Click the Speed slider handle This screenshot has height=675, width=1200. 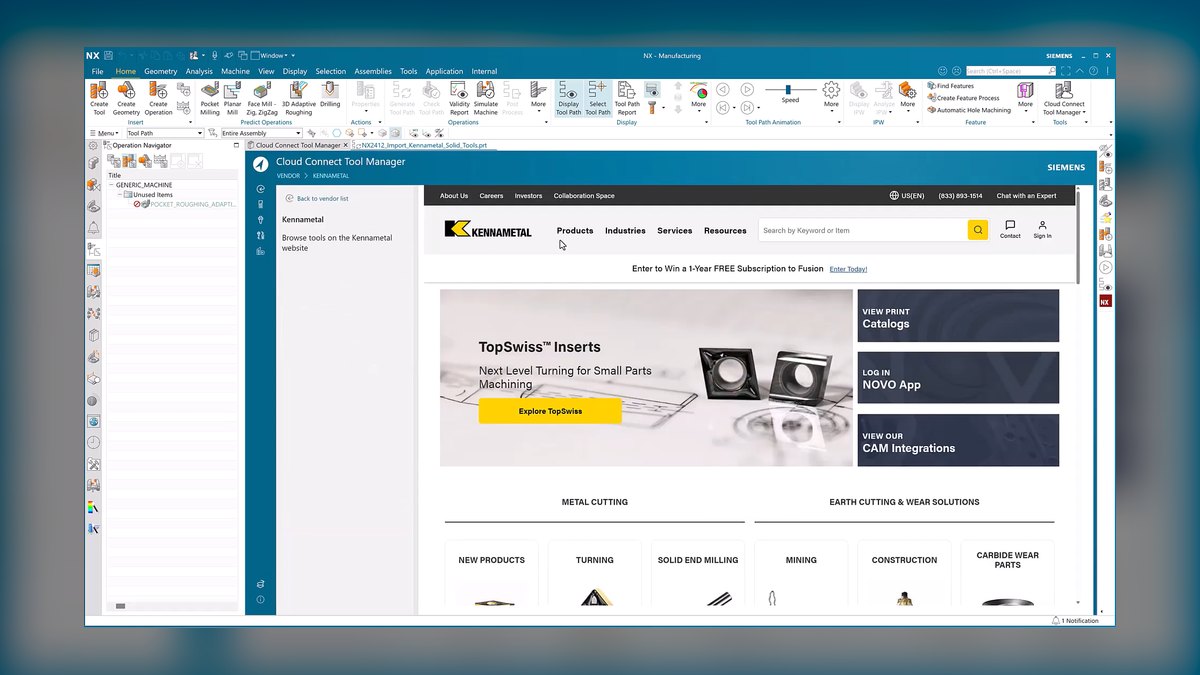point(789,89)
